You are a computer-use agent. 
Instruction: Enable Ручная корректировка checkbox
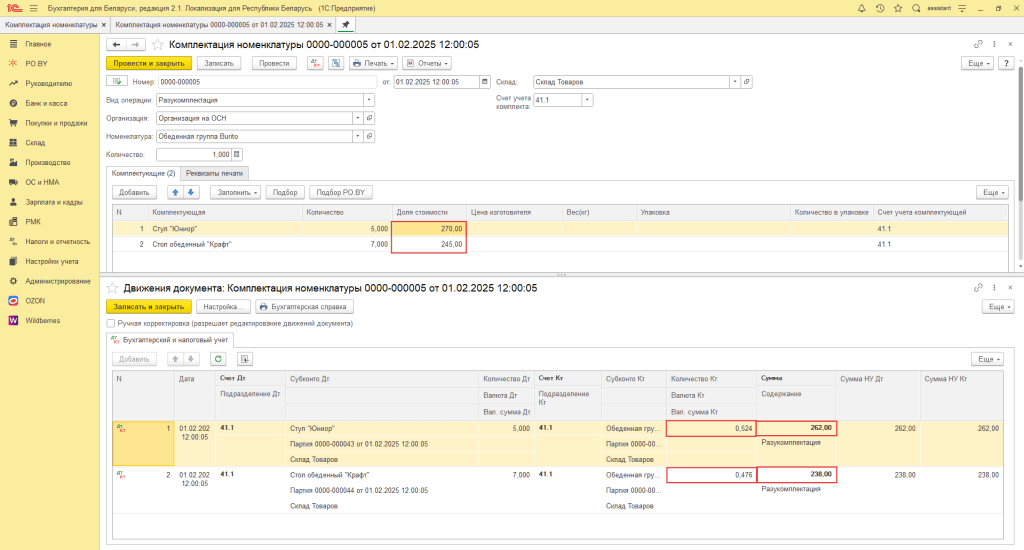pyautogui.click(x=110, y=324)
